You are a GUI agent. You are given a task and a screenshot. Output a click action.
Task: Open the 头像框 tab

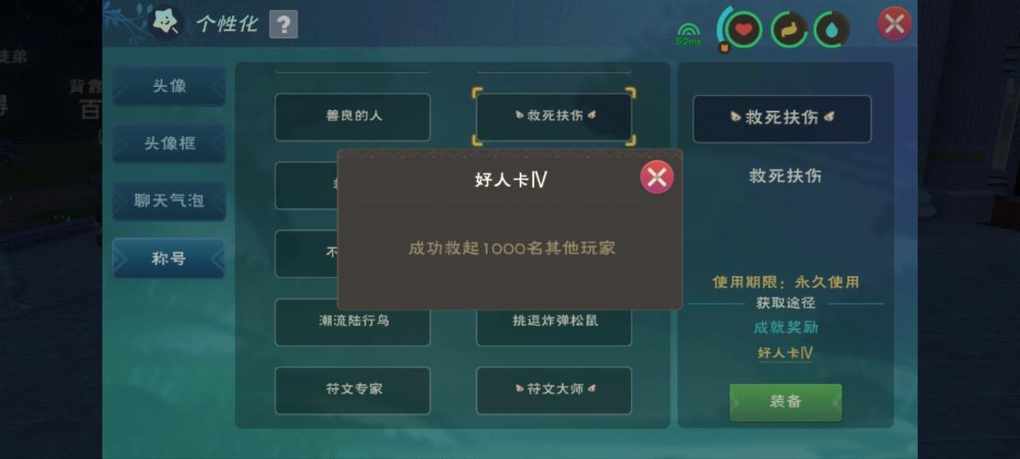tap(169, 143)
